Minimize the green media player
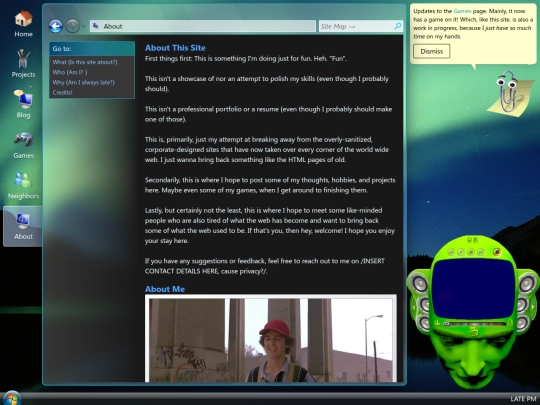 469,240
